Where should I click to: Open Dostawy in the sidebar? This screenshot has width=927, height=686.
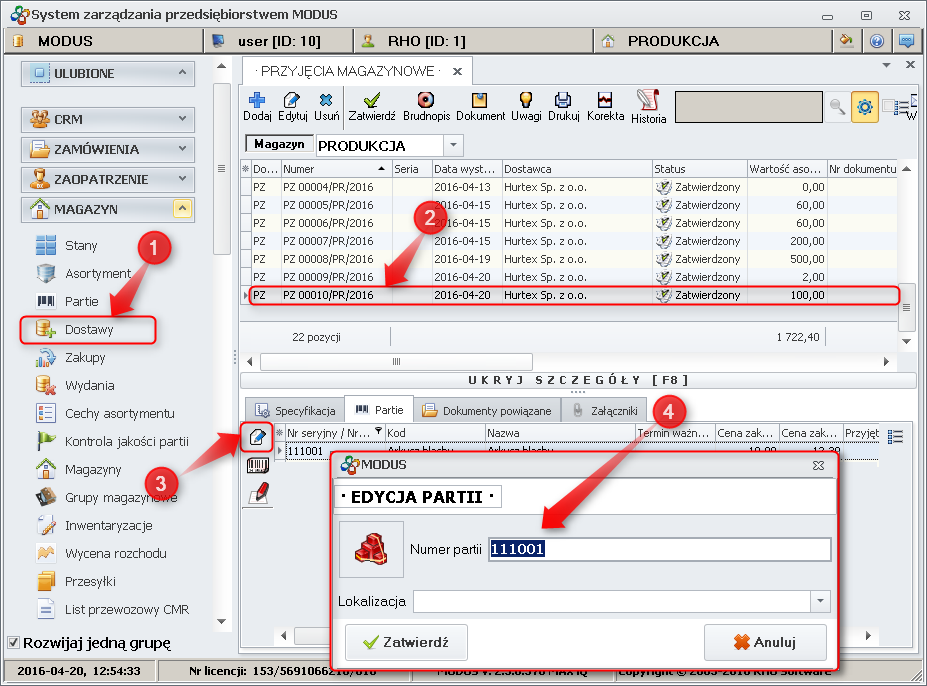(x=87, y=329)
